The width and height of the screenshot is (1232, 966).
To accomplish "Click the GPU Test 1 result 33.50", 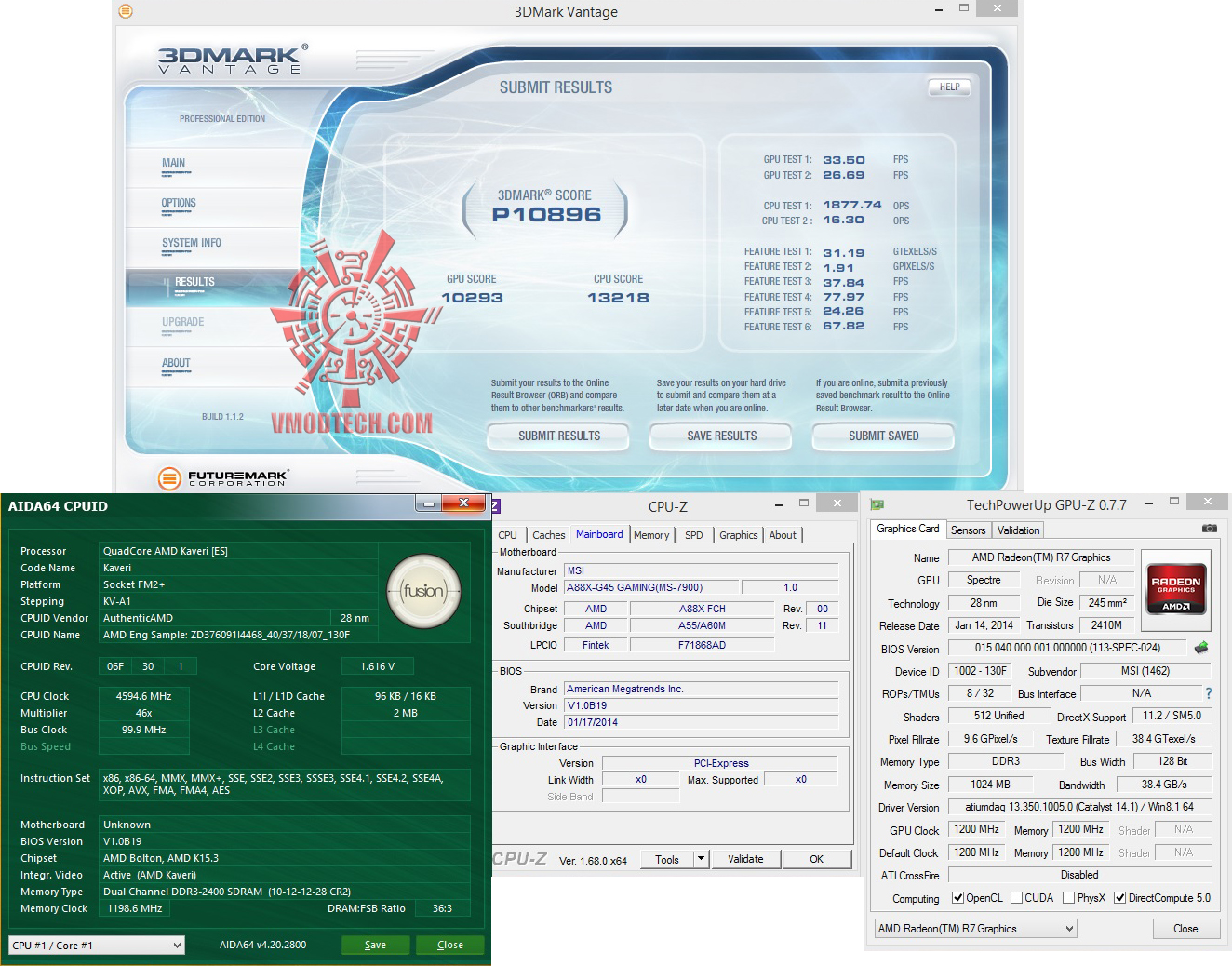I will 844,160.
